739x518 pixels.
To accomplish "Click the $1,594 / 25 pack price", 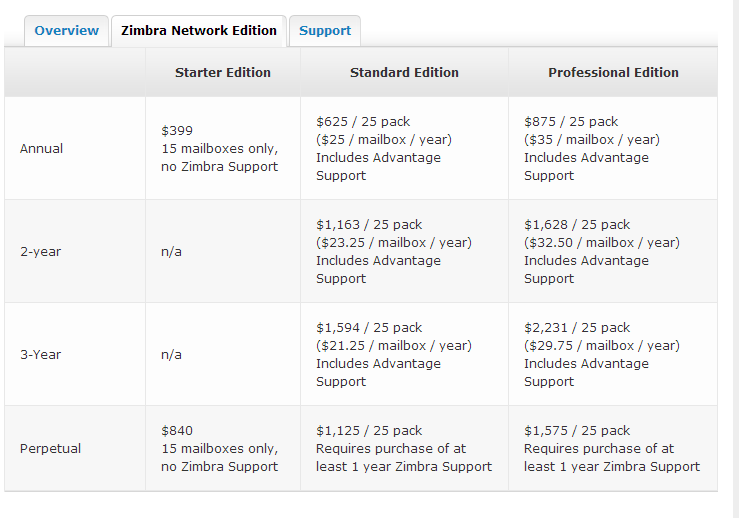I will pyautogui.click(x=369, y=328).
